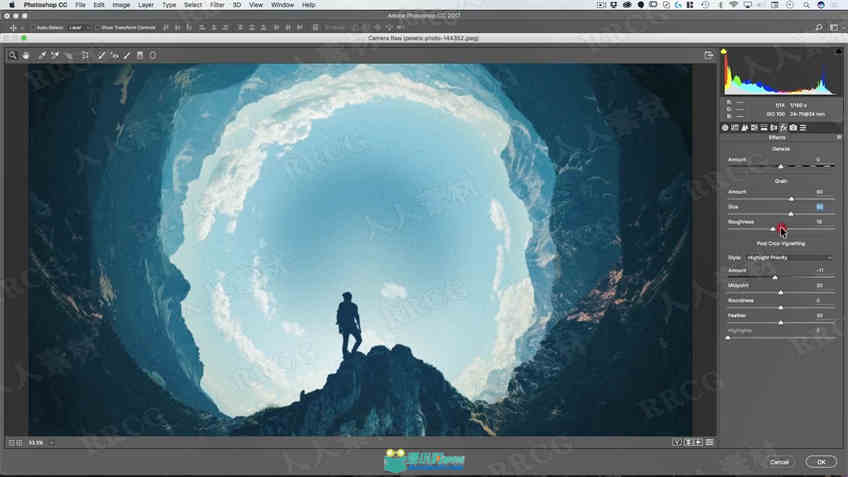Open the Basic panel tab icon
848x477 pixels.
tap(725, 128)
